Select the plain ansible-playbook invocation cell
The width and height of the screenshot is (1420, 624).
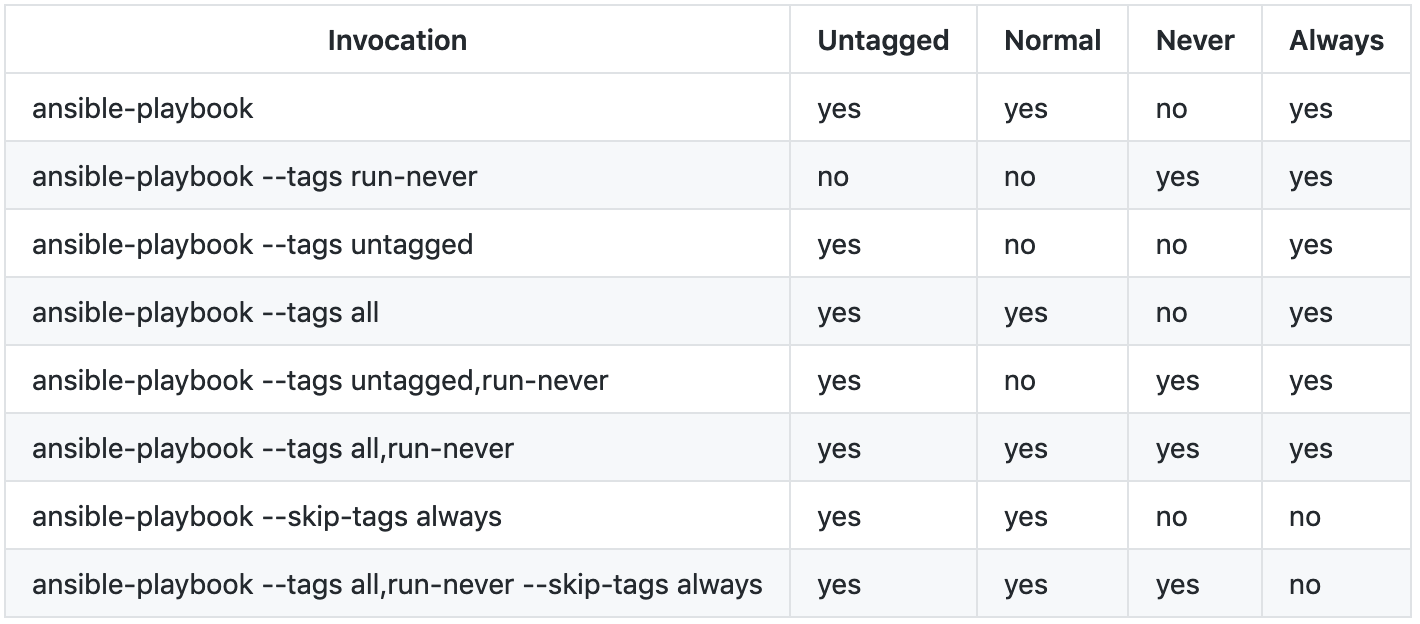pyautogui.click(x=397, y=107)
